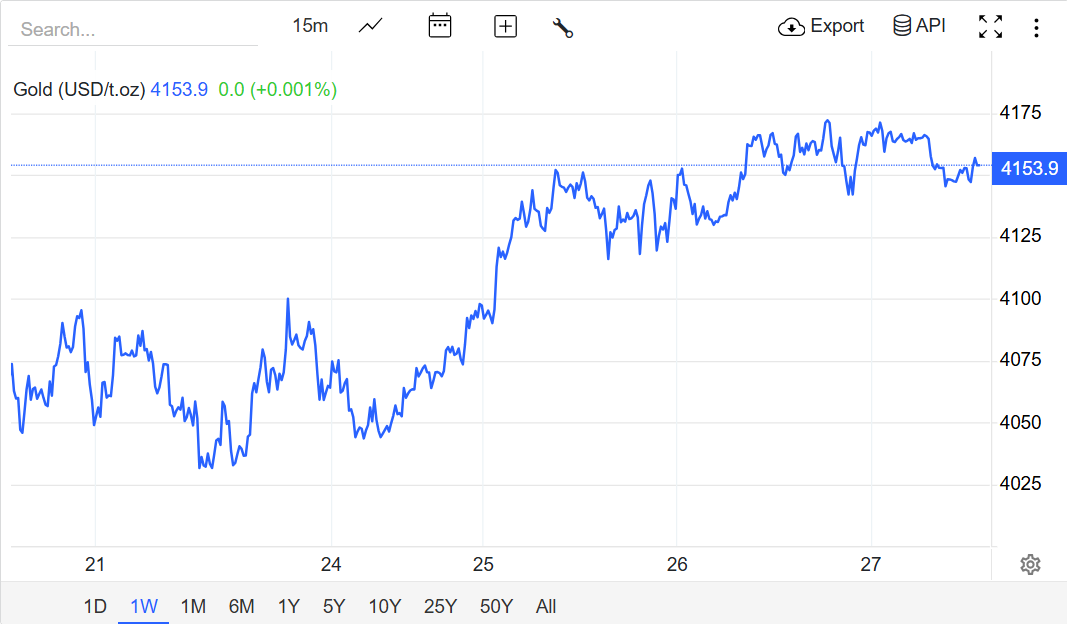
Task: Export the gold chart data
Action: coord(821,26)
